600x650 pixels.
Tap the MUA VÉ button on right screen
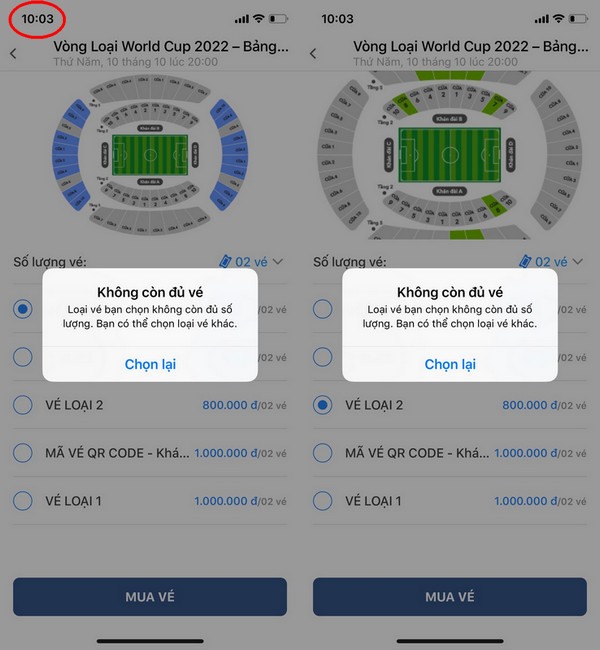click(449, 597)
